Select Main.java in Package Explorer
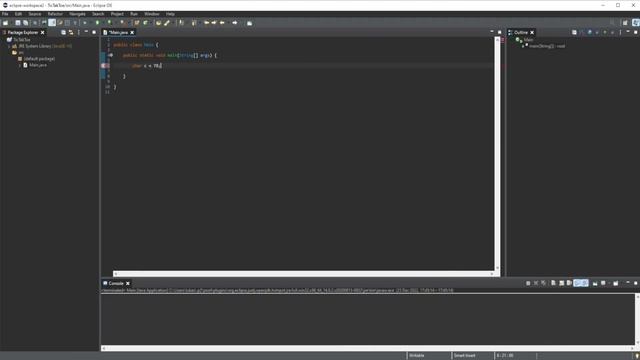The width and height of the screenshot is (640, 360). (38, 65)
